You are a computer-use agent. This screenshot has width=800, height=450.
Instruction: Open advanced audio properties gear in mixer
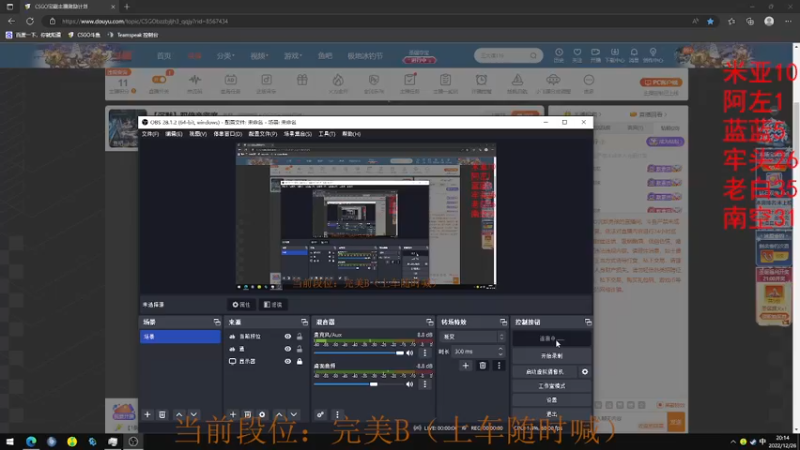[320, 414]
